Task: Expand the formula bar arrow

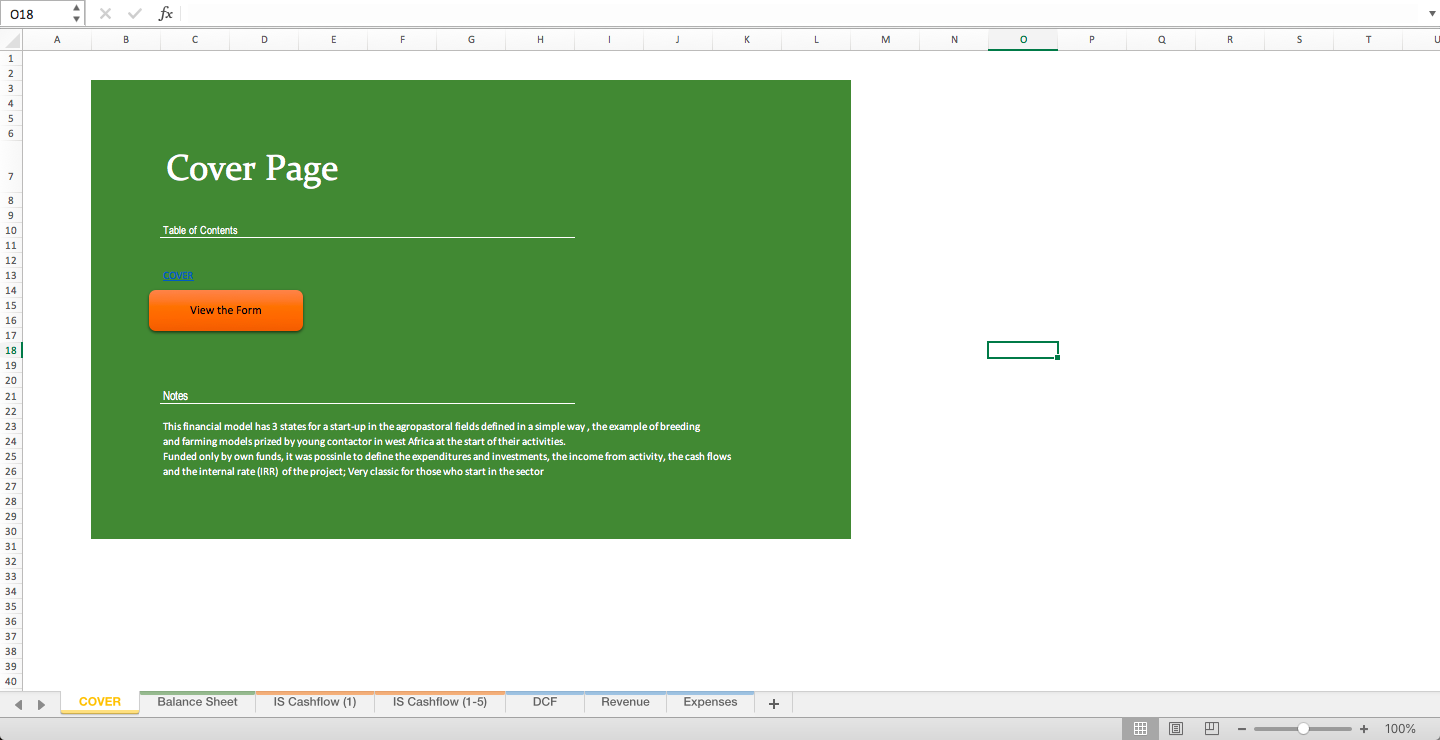Action: [x=1431, y=14]
